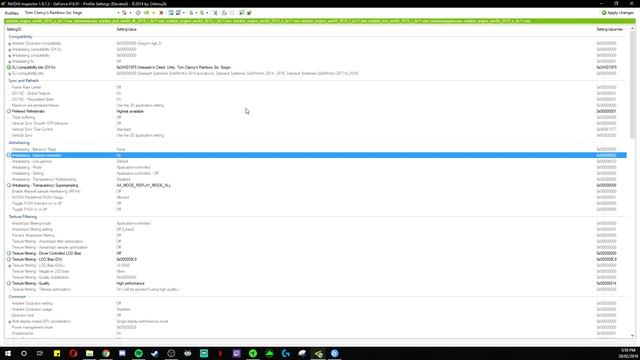Click the gear icon on SLI compatibility bits (DX1x)
This screenshot has width=640, height=360.
9,67
